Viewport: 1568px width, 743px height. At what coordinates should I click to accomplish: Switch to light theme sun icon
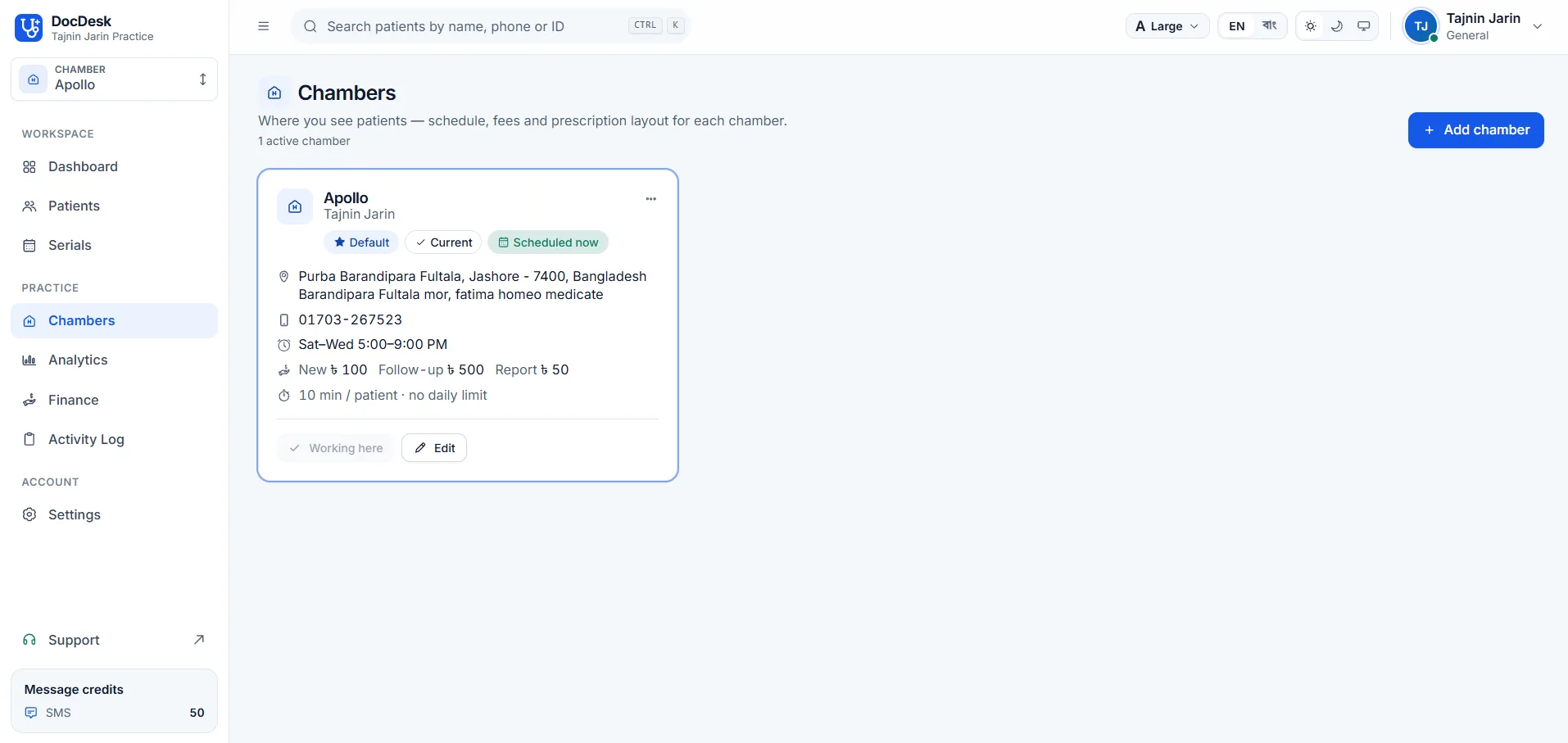point(1311,26)
